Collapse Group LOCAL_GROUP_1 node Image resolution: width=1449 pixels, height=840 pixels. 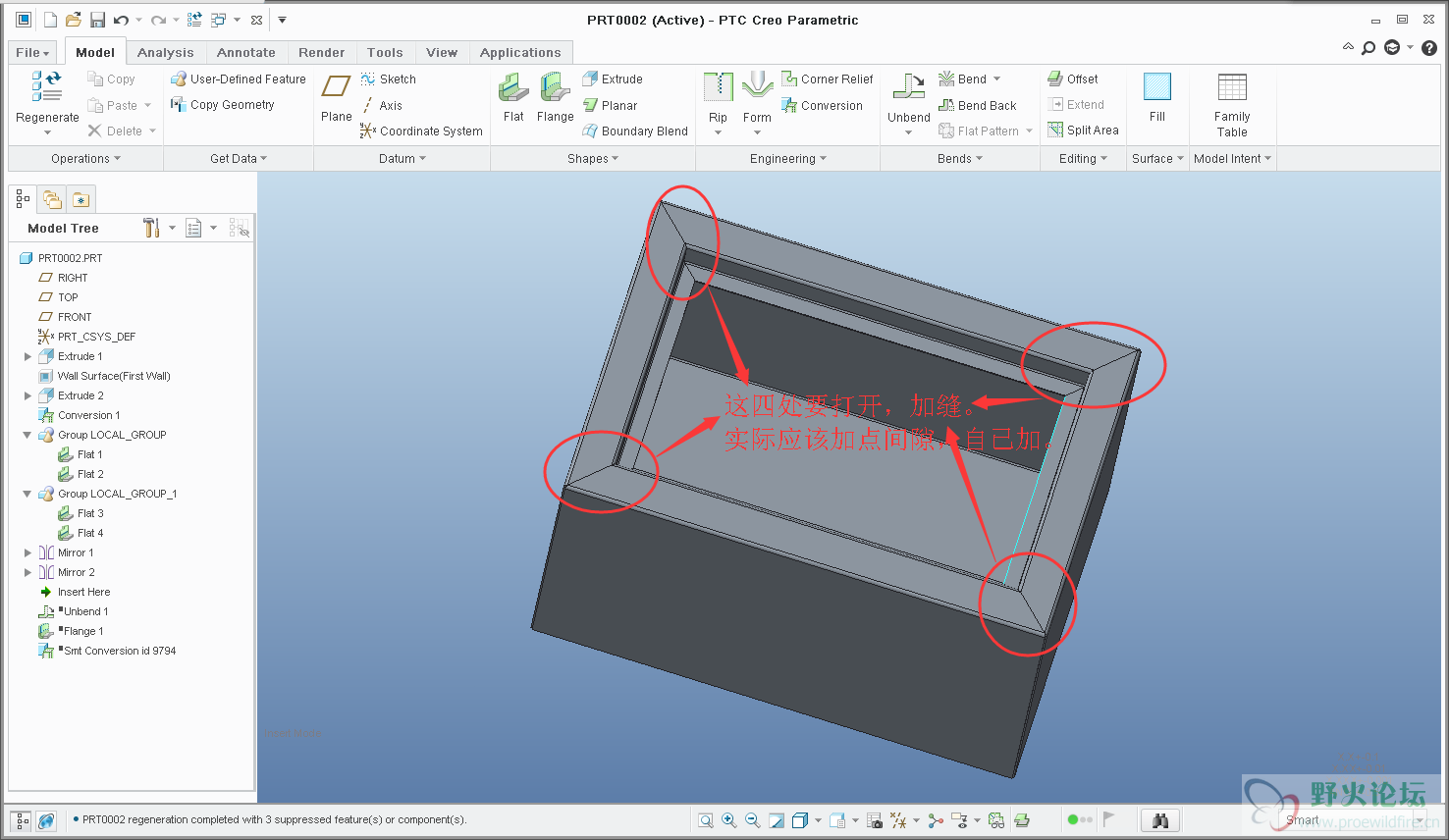27,494
